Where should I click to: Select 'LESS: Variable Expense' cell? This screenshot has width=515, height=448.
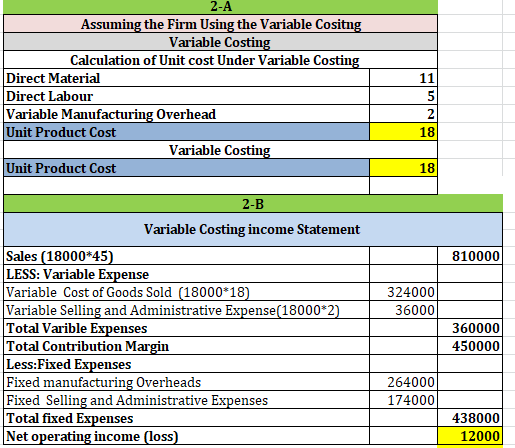[x=186, y=274]
